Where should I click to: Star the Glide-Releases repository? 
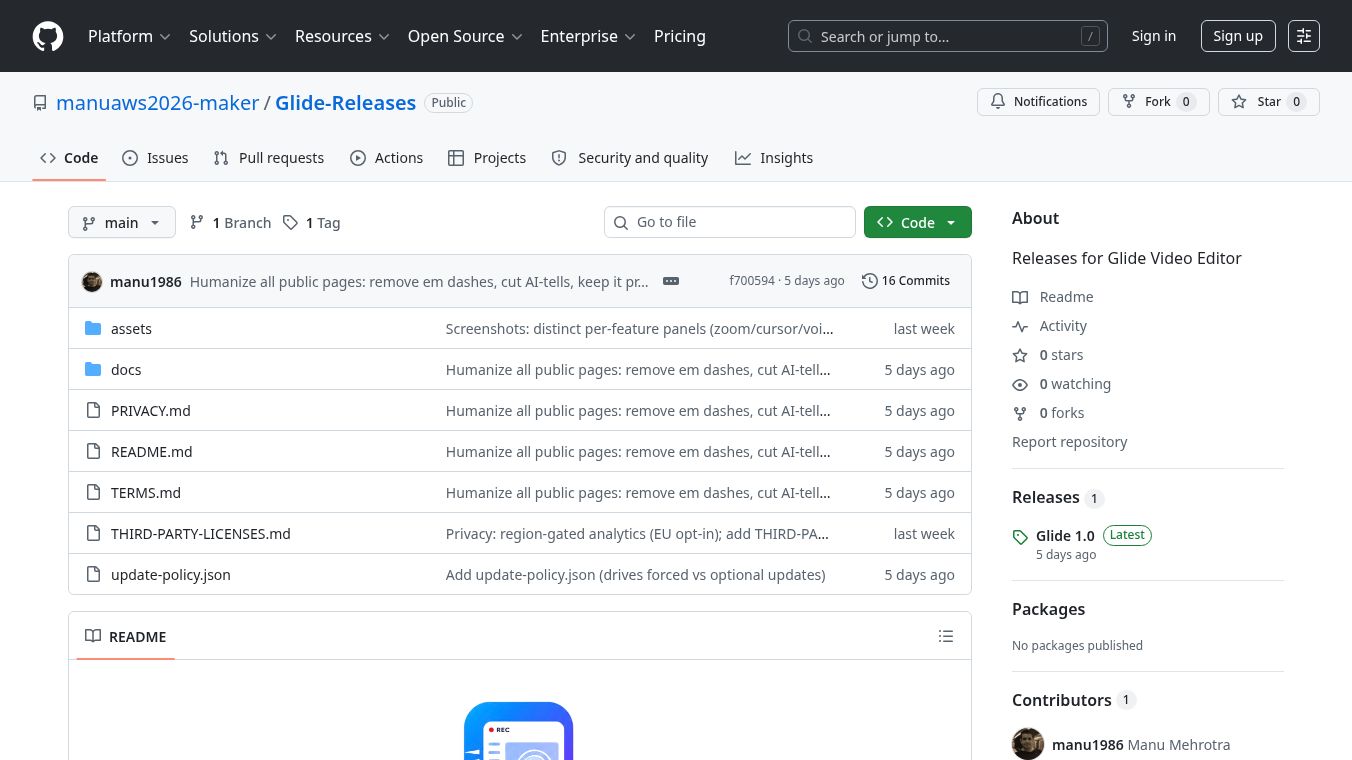[x=1268, y=102]
